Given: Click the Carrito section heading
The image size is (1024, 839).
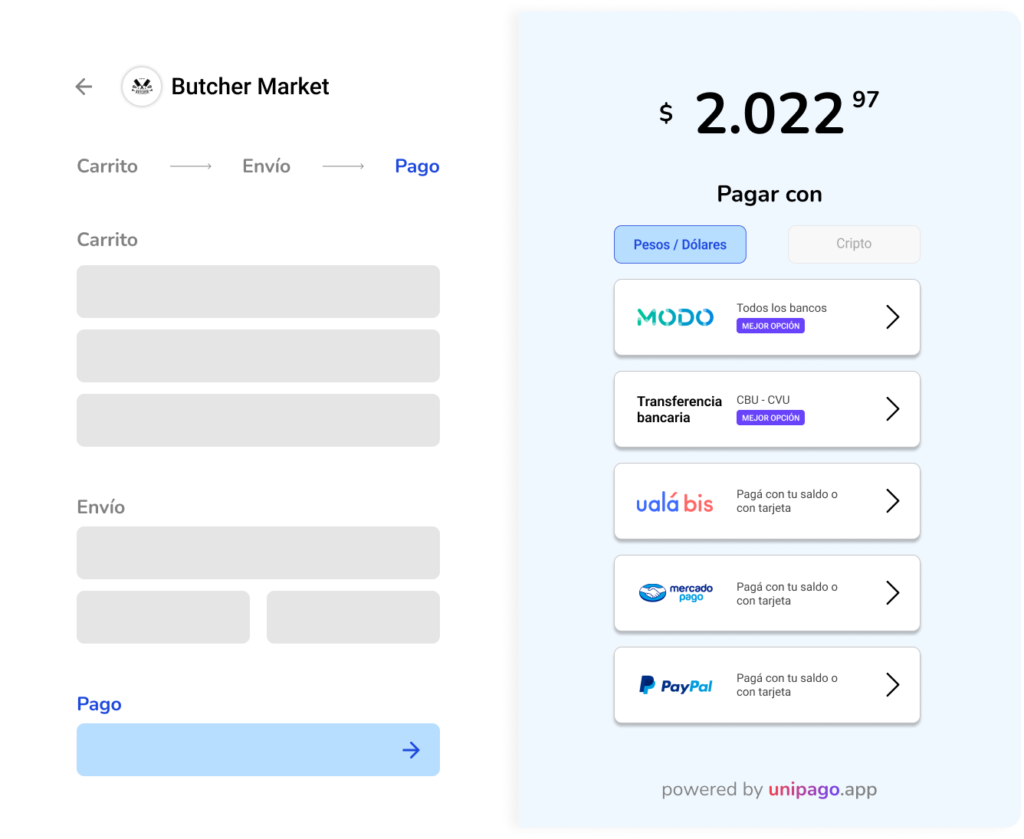Looking at the screenshot, I should 107,240.
